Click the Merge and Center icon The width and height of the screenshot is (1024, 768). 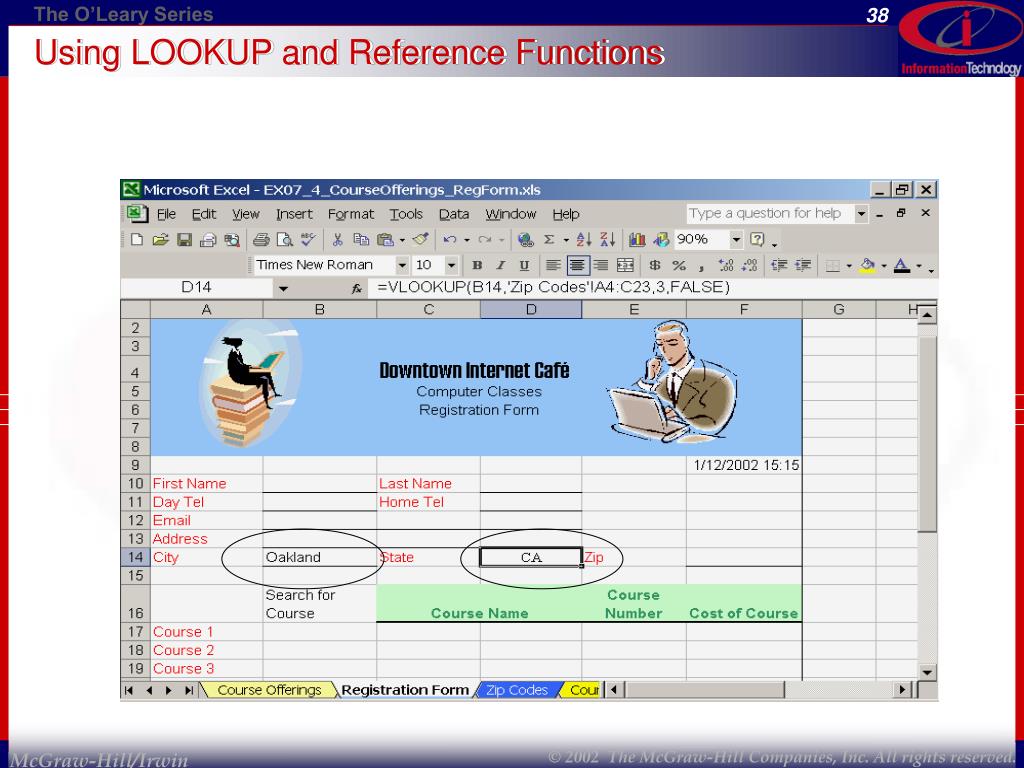tap(627, 265)
